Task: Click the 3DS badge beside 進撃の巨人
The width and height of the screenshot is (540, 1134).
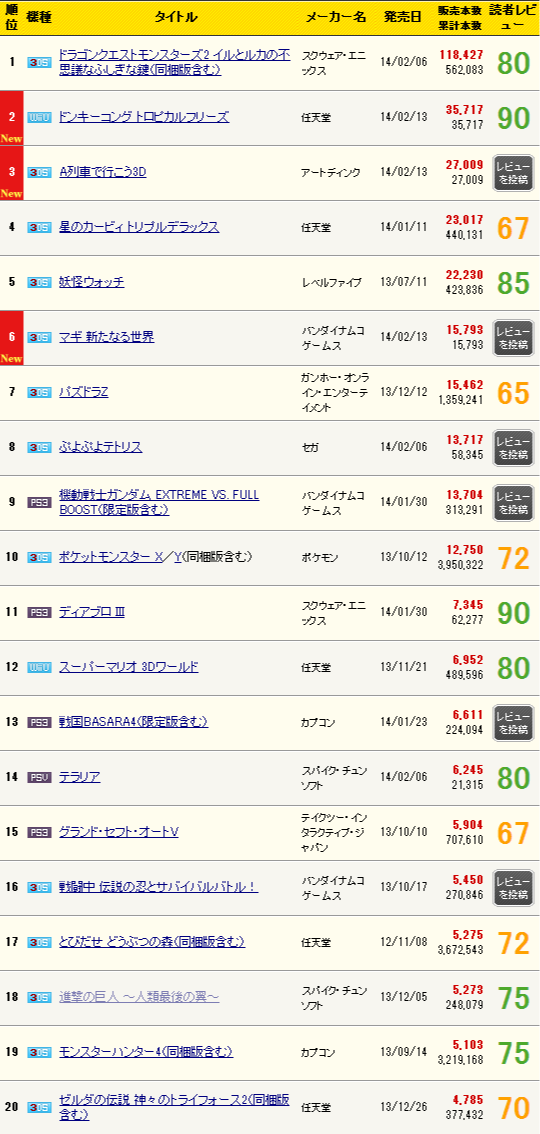Action: point(39,997)
